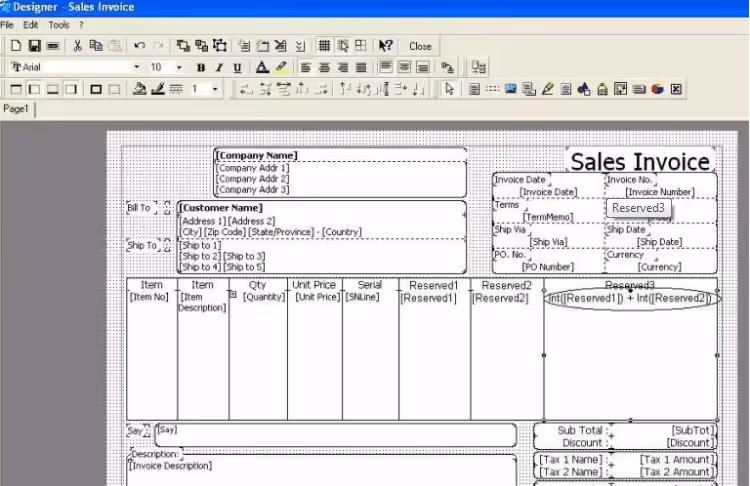Image resolution: width=750 pixels, height=486 pixels.
Task: Insert a memo text object
Action: tap(474, 89)
